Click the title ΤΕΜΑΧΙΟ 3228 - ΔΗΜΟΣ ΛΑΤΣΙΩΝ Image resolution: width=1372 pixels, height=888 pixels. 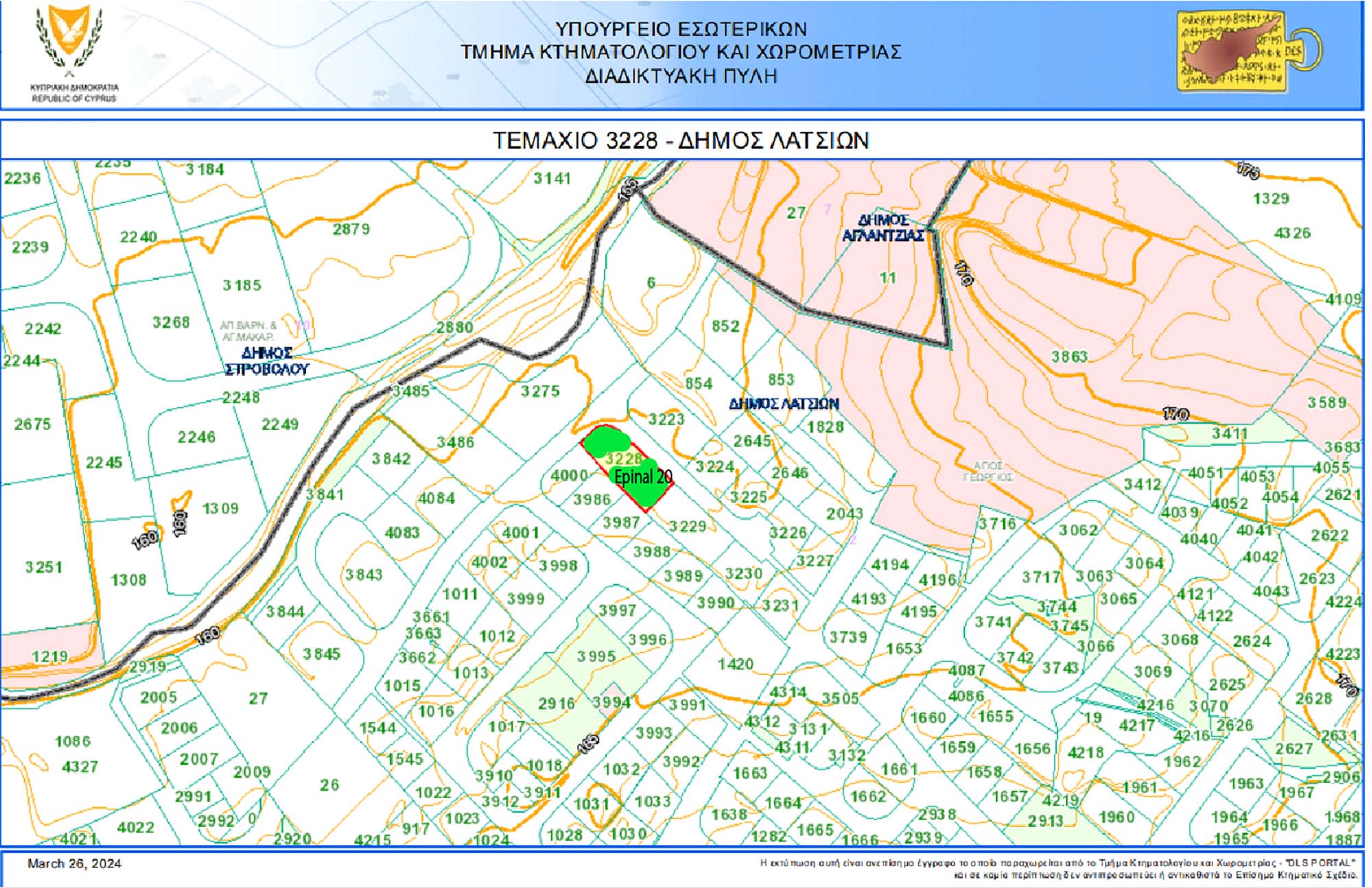681,141
